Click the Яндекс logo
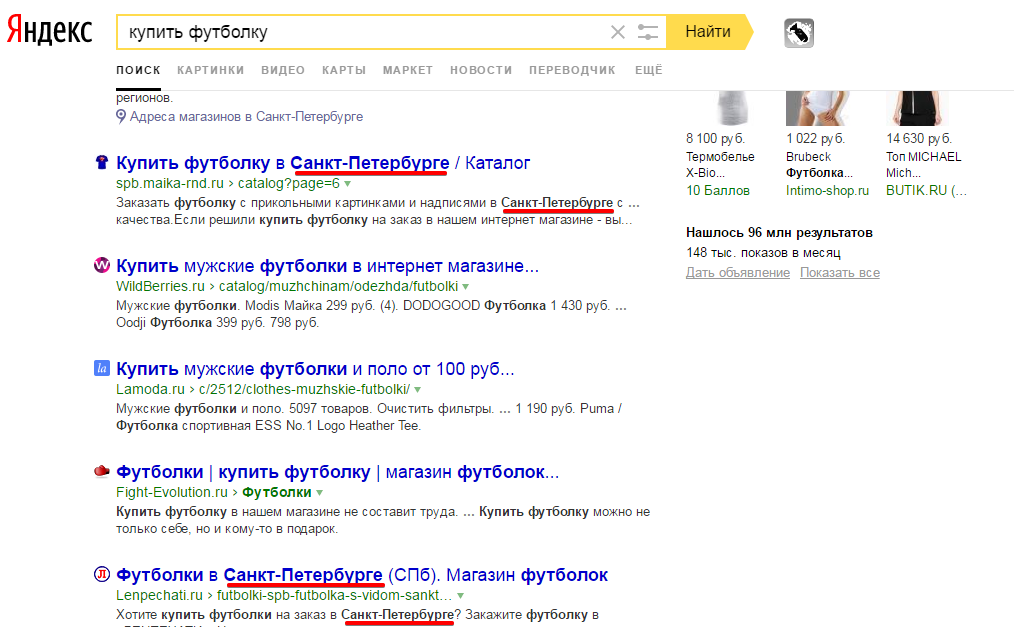1014x629 pixels. [50, 30]
